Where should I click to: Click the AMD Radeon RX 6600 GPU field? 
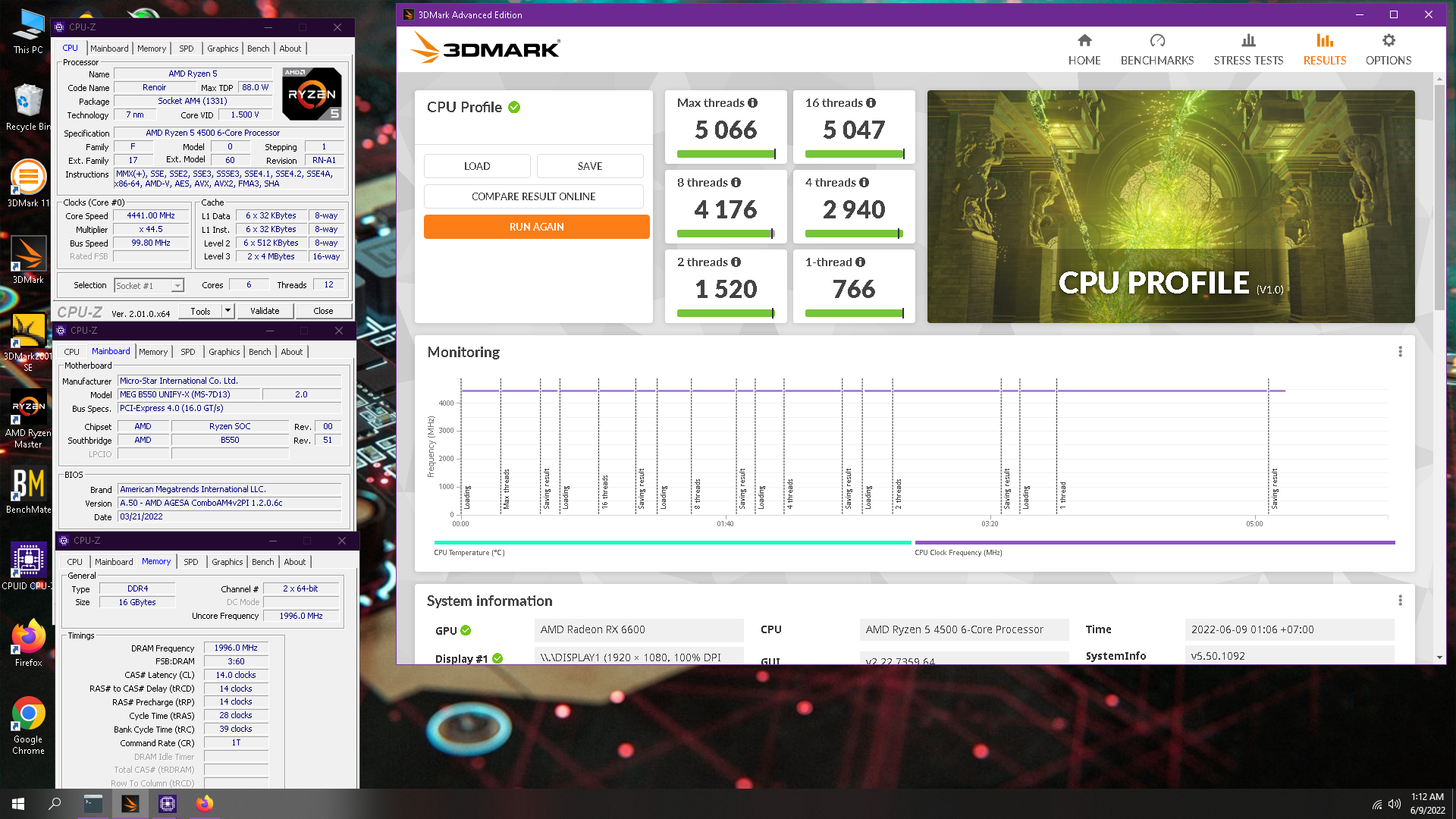[x=639, y=629]
